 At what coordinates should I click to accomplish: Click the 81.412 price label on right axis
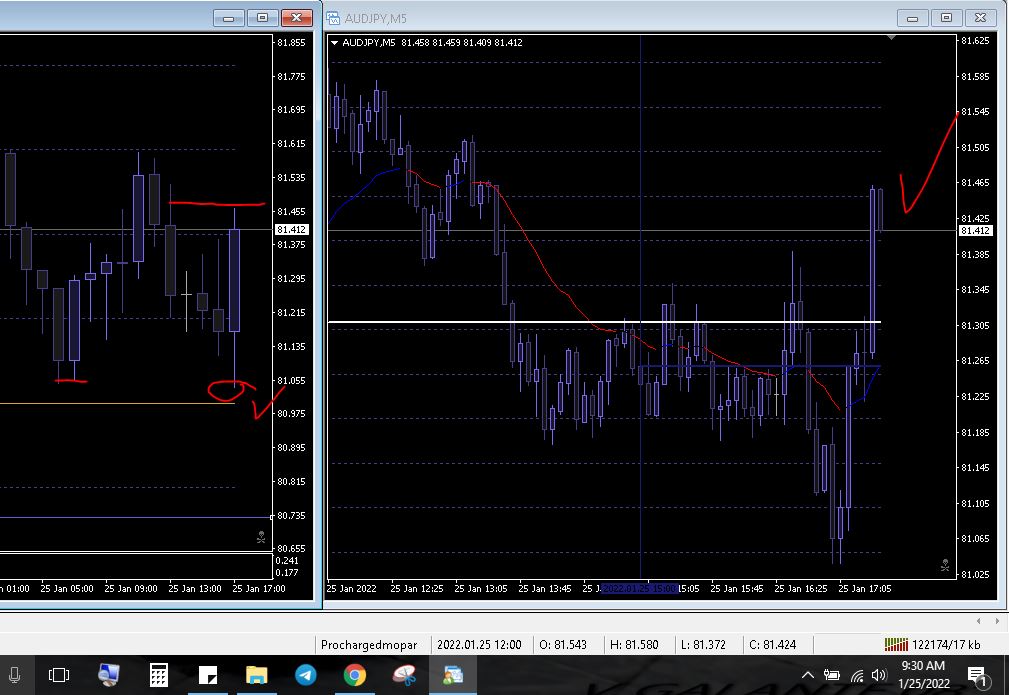pyautogui.click(x=976, y=230)
